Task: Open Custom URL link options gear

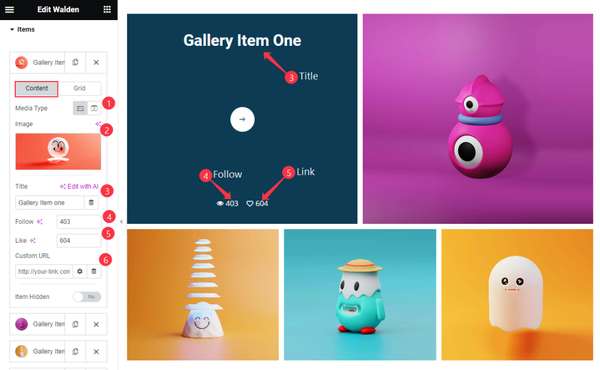Action: point(80,271)
